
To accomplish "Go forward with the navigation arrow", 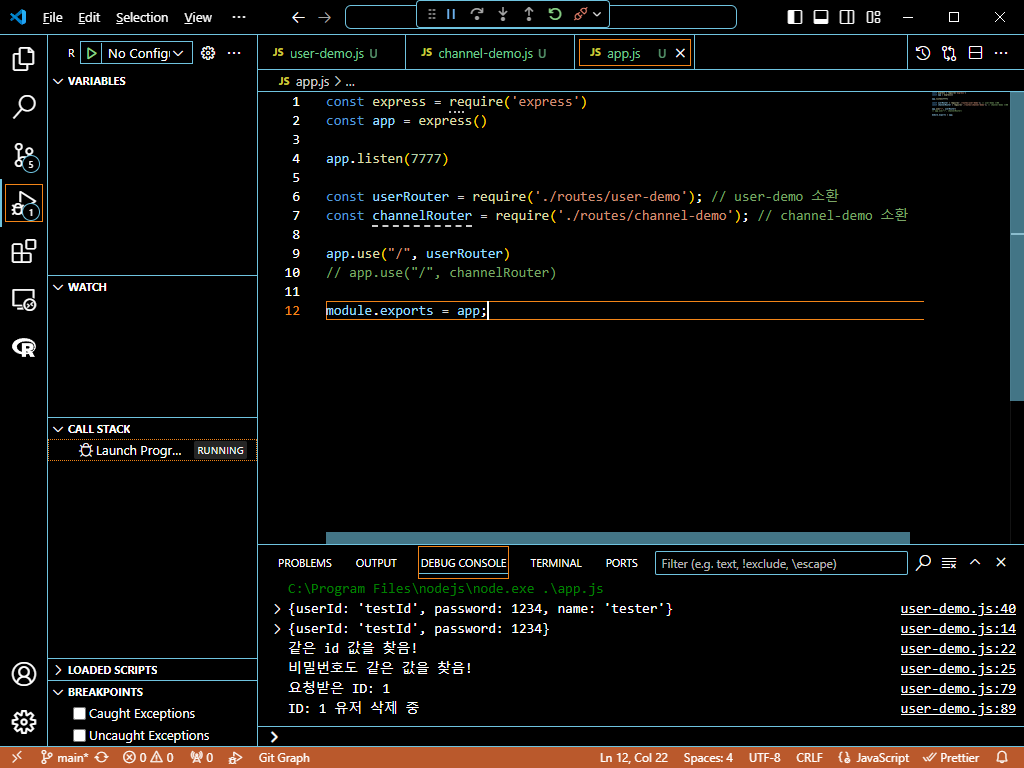I will (x=325, y=18).
